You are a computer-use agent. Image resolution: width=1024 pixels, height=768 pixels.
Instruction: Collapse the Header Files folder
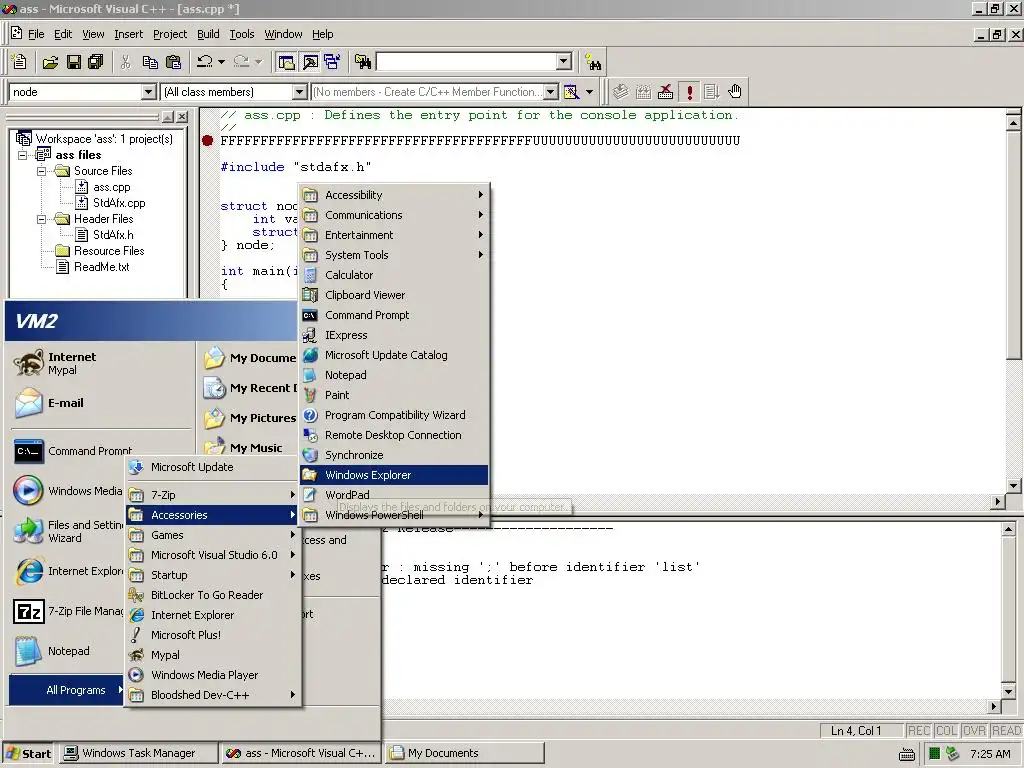click(41, 219)
